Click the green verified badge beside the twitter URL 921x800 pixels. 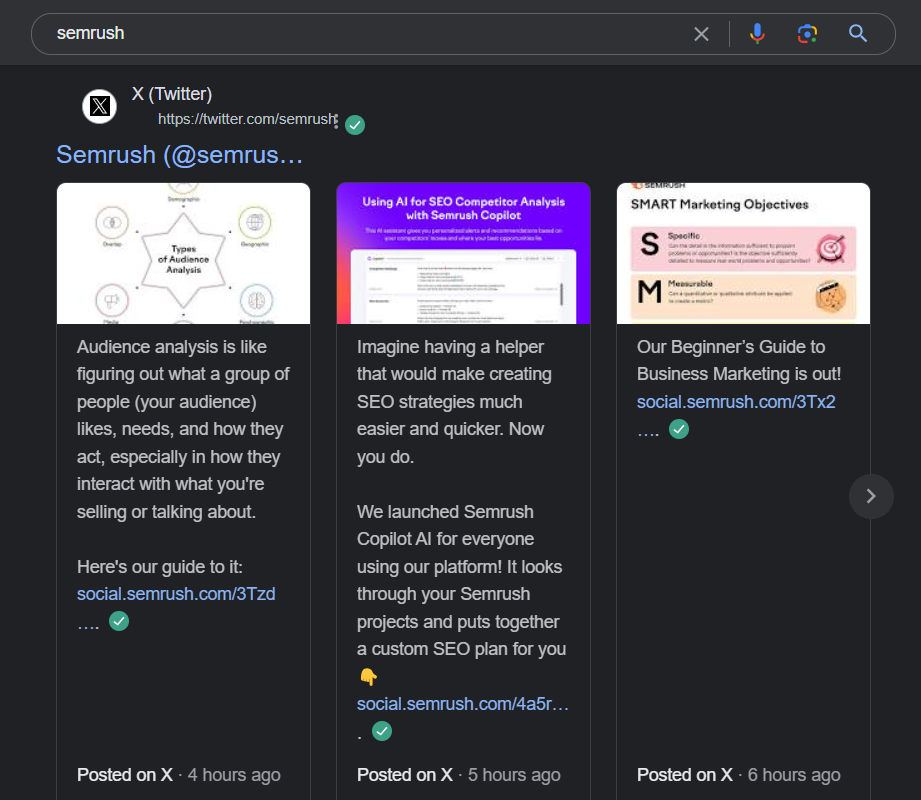coord(354,124)
